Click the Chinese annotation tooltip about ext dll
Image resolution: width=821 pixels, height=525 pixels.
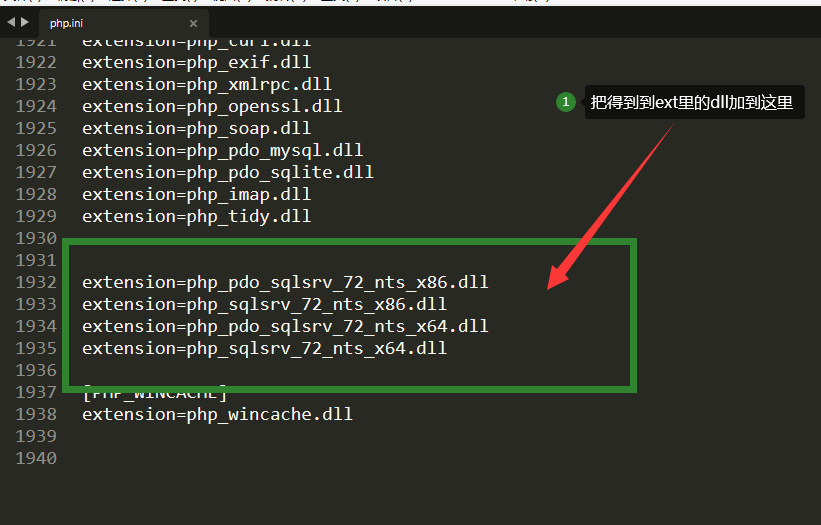pyautogui.click(x=694, y=102)
